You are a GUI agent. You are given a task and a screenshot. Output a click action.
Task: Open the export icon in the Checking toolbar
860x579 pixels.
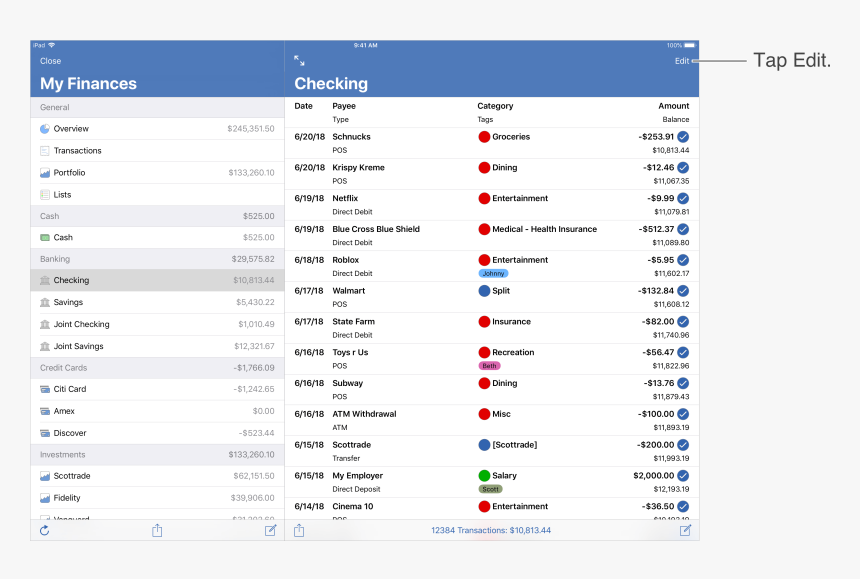(x=299, y=530)
